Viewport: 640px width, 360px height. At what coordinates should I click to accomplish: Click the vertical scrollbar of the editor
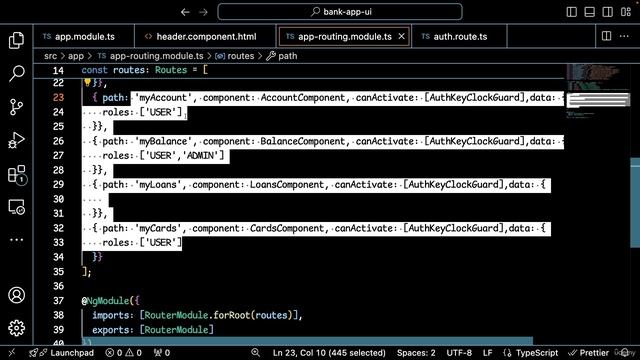point(635,203)
